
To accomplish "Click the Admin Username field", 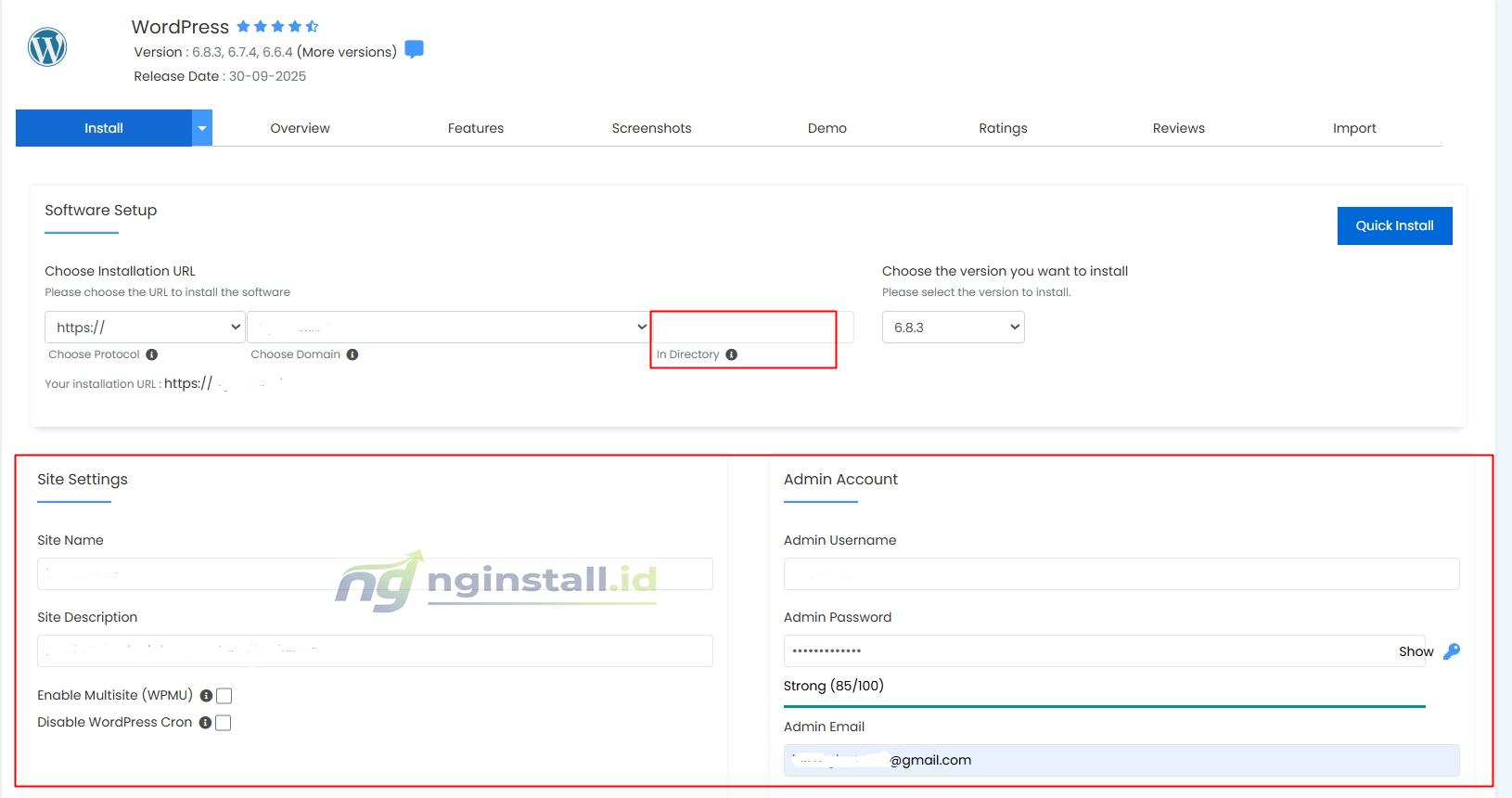I will [x=1121, y=573].
